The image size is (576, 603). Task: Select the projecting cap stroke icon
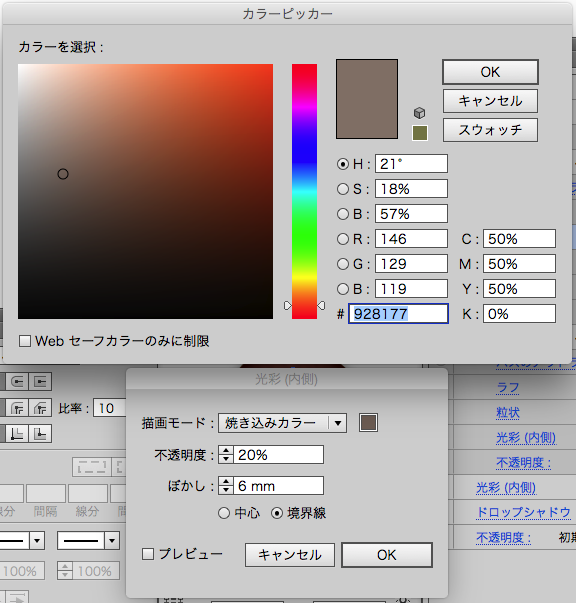40,381
